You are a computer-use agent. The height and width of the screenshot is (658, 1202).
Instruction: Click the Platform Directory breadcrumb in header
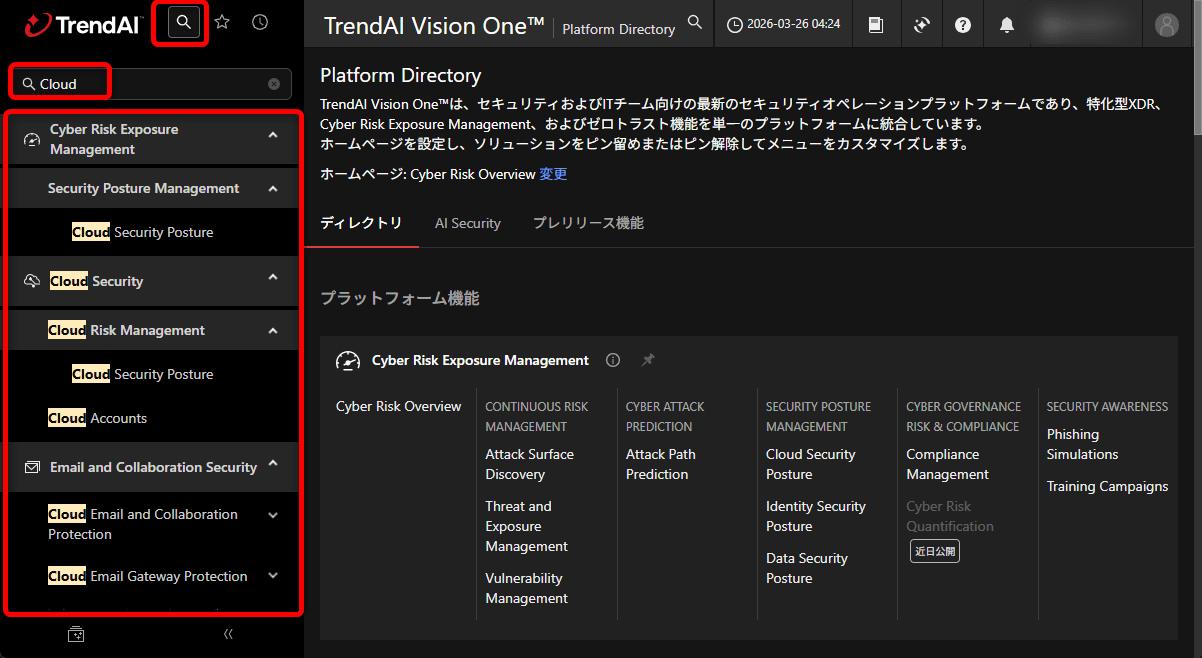point(619,29)
